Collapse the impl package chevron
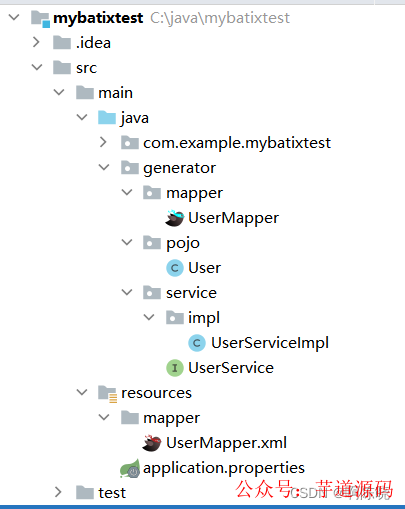The height and width of the screenshot is (509, 405). pyautogui.click(x=149, y=317)
